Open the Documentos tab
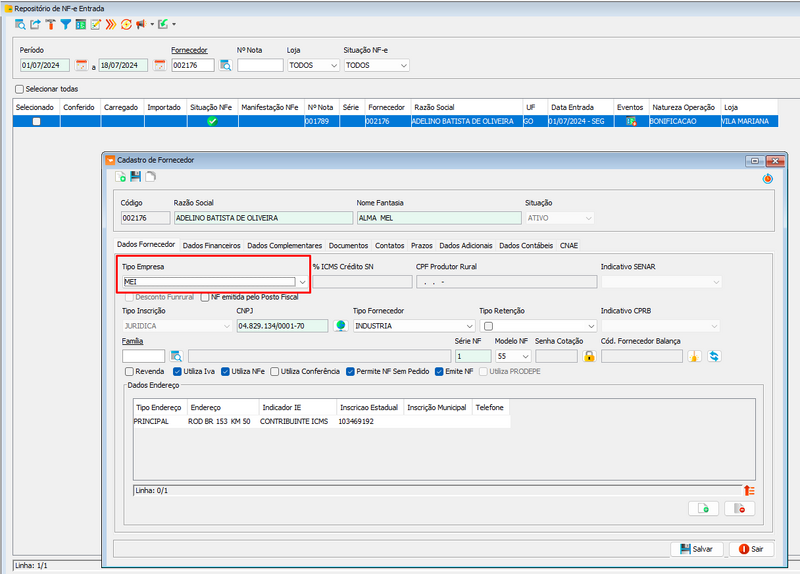Screen dimensions: 800x574 tap(348, 245)
